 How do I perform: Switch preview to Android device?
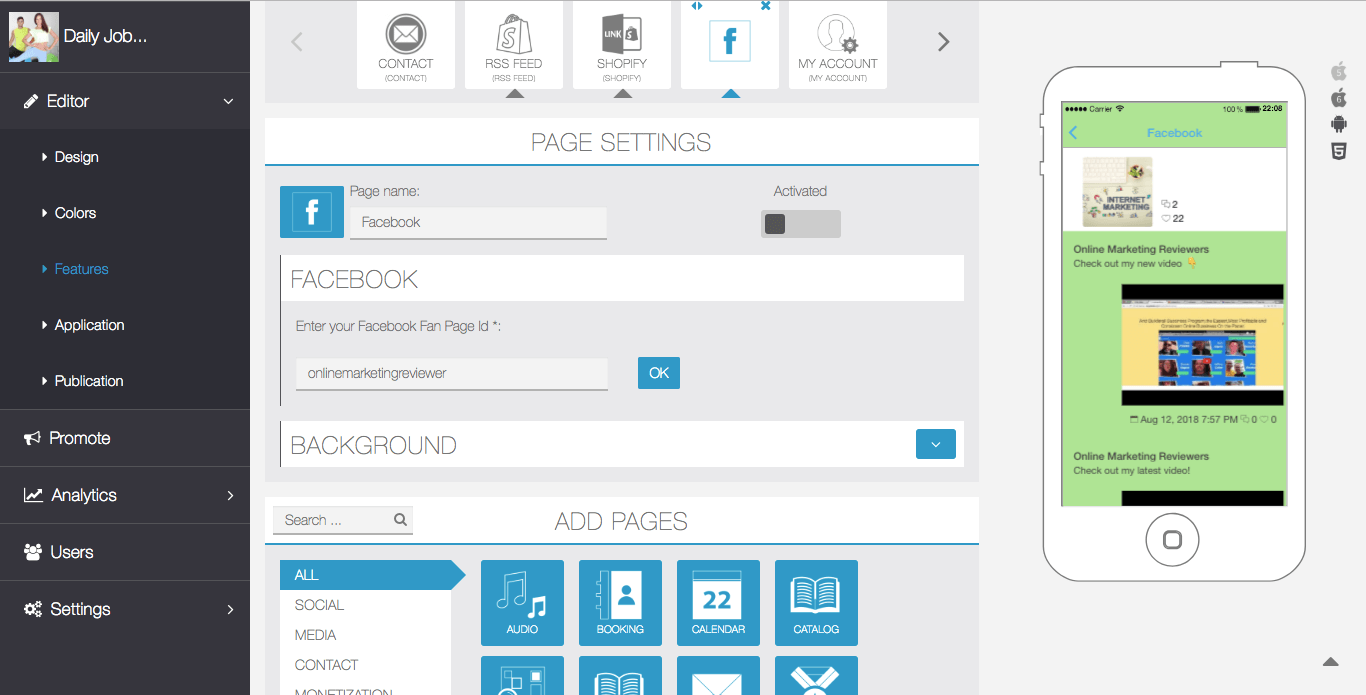point(1339,124)
